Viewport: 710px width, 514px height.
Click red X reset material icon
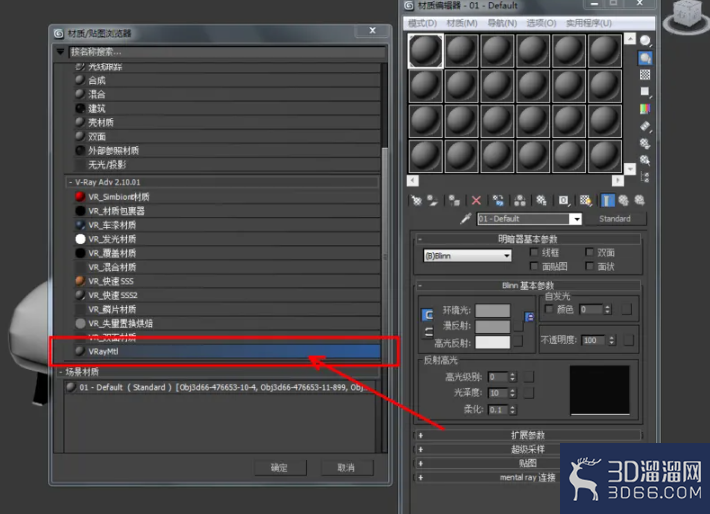(476, 201)
